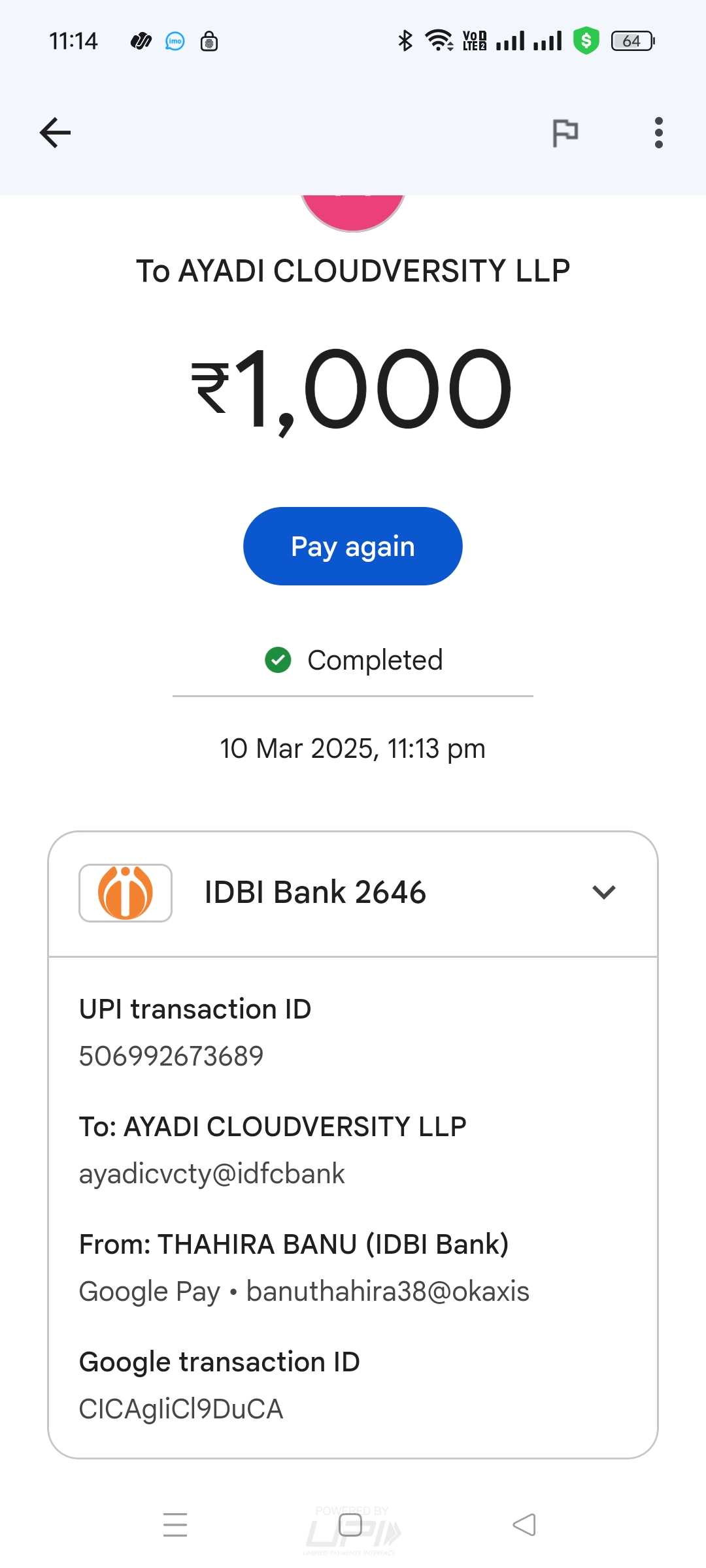
Task: Tap the Android recent apps menu icon
Action: tap(175, 1525)
